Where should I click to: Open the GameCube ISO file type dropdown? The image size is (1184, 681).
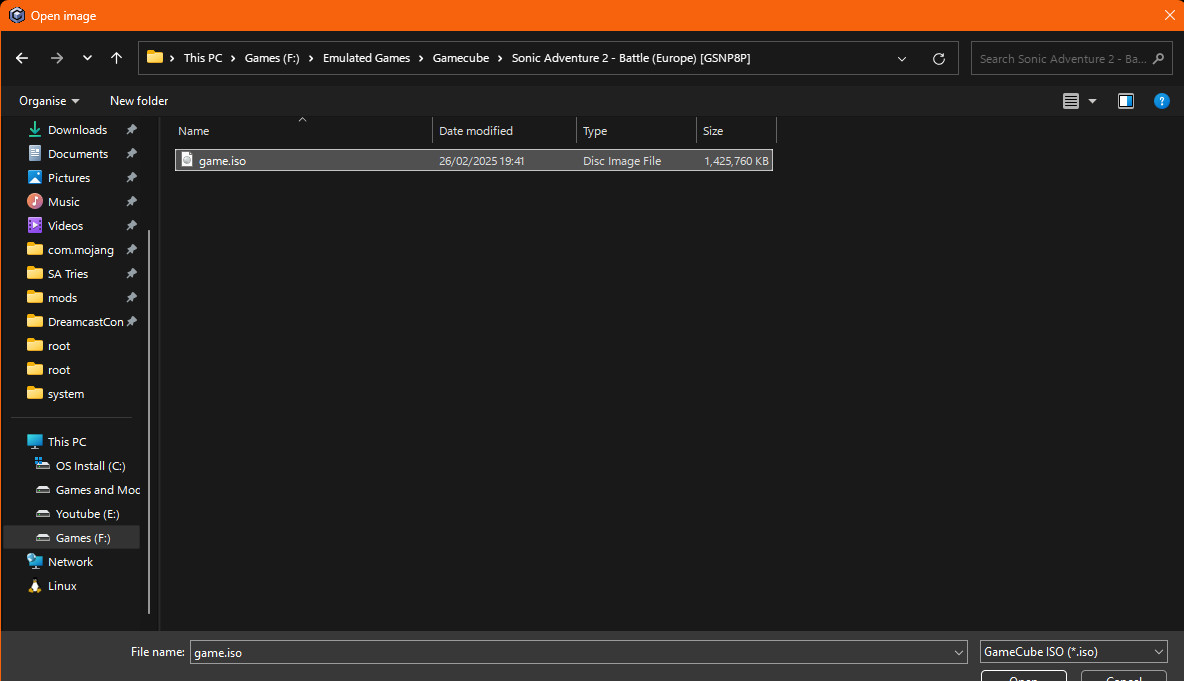pyautogui.click(x=1073, y=652)
